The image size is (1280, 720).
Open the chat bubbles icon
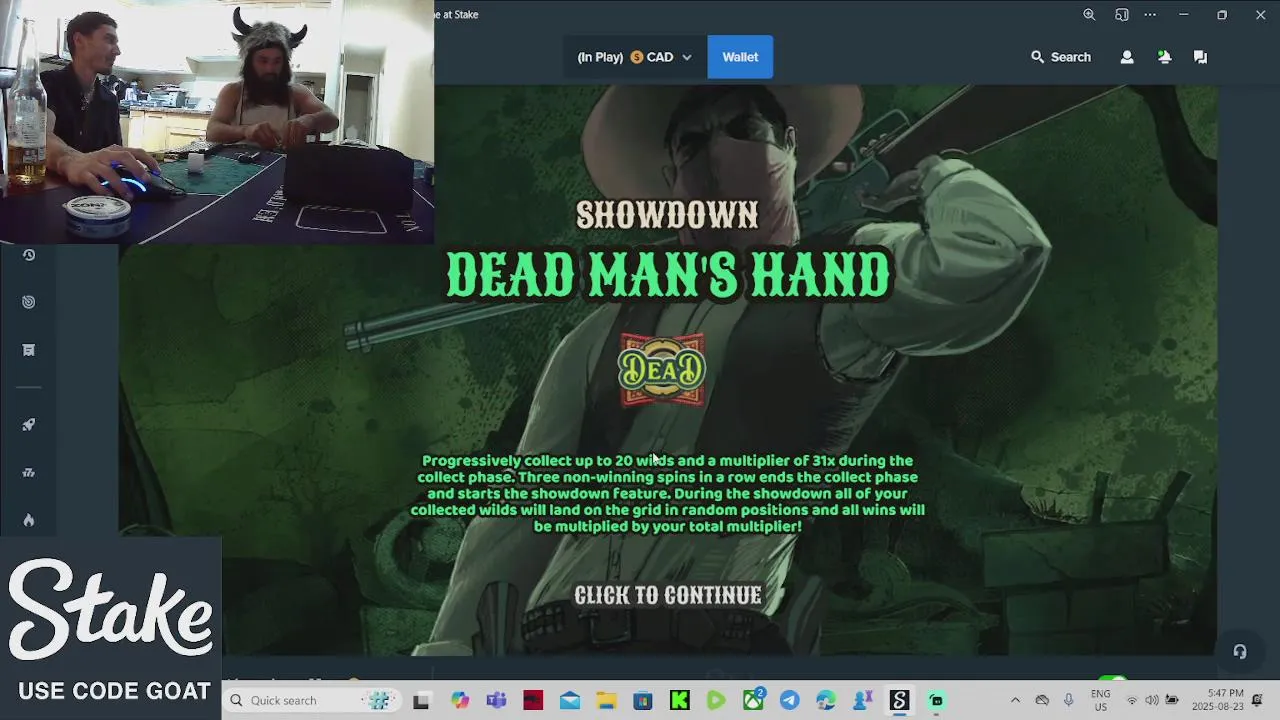pos(1200,57)
